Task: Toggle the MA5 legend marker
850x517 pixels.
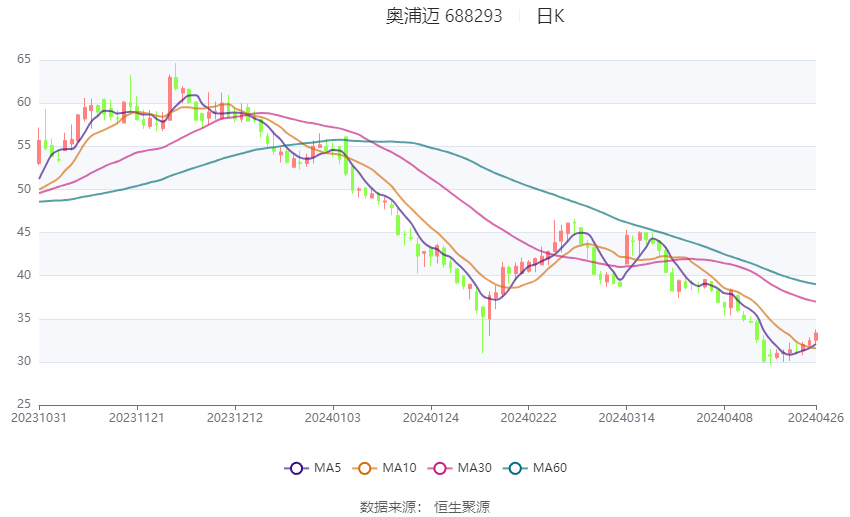Action: 297,468
